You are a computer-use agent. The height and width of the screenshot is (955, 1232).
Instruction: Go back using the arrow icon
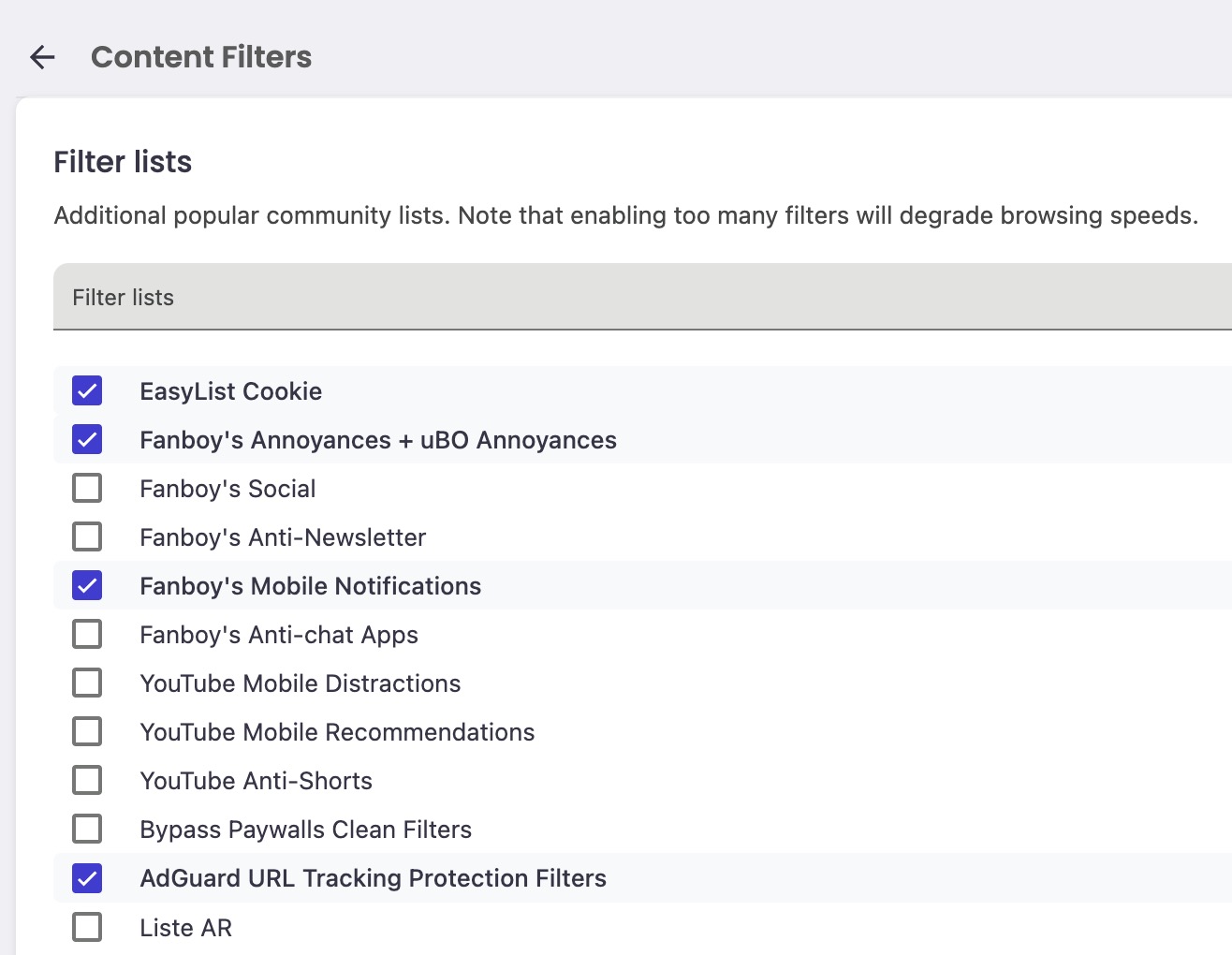point(42,57)
